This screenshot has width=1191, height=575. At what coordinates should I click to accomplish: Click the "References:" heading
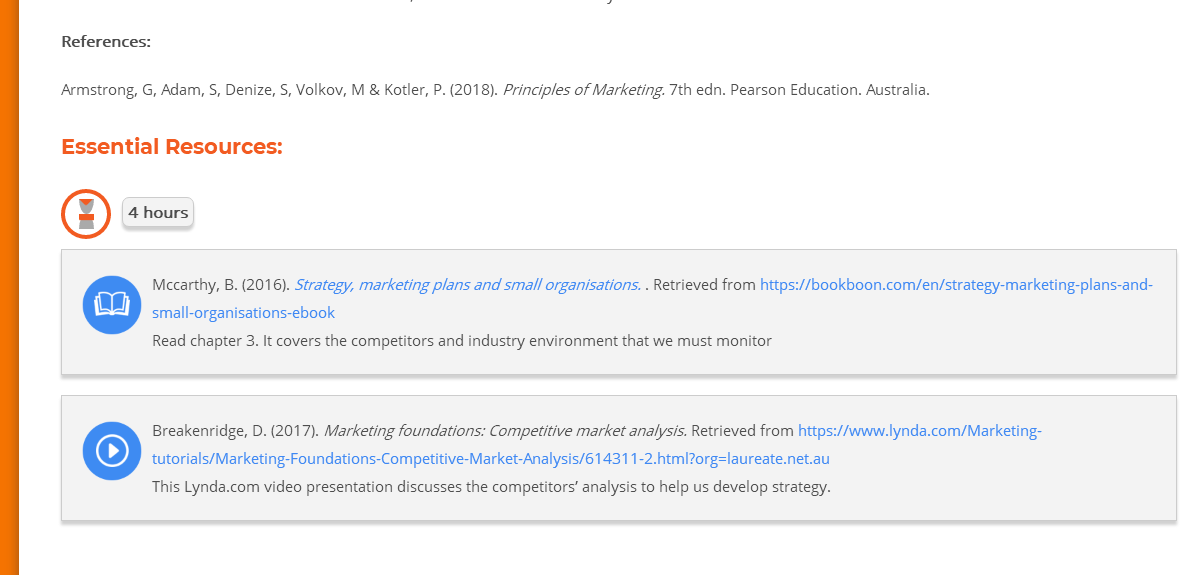[x=106, y=42]
